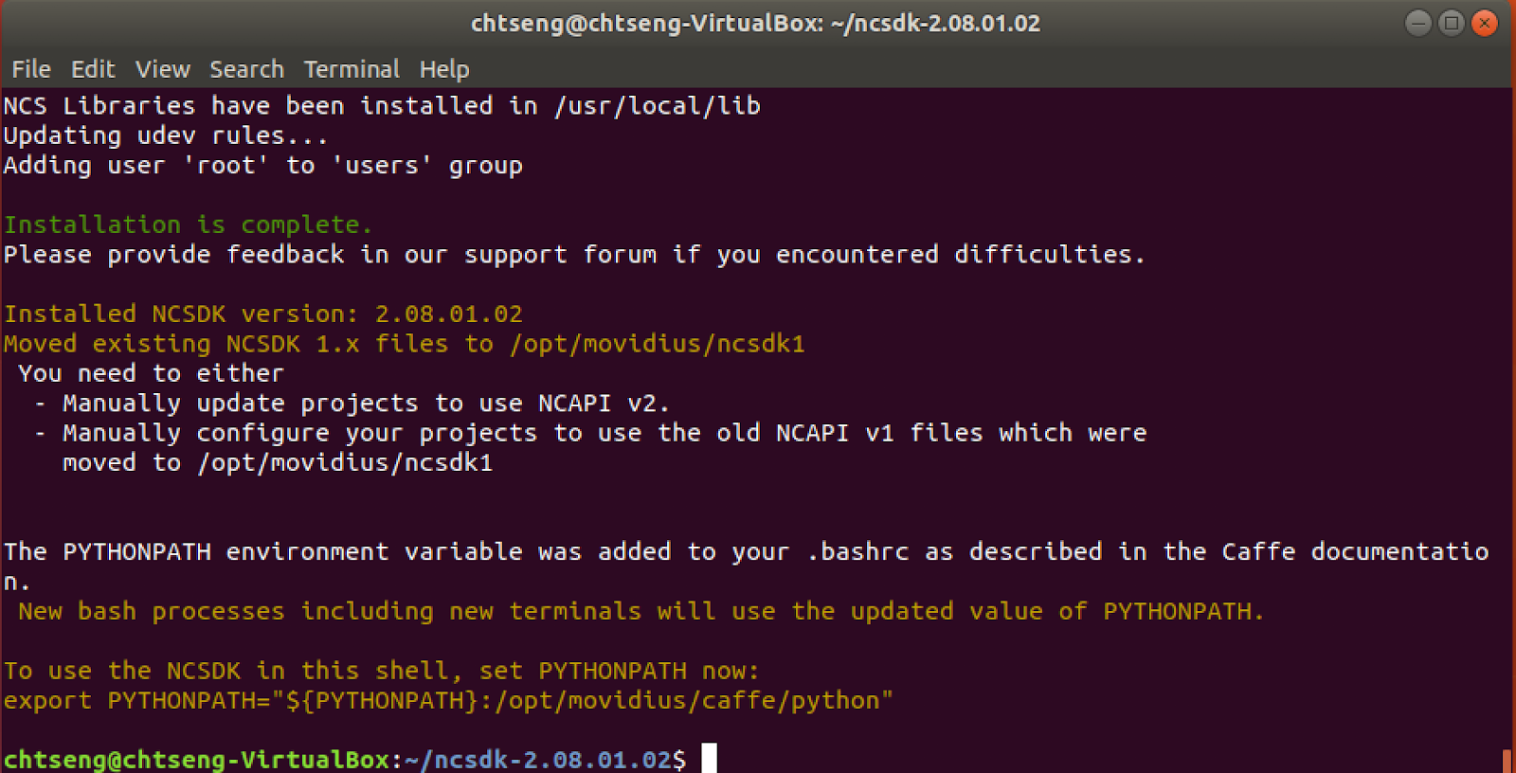Maximize the terminal window
Screen dimensions: 1516x773
point(1452,23)
